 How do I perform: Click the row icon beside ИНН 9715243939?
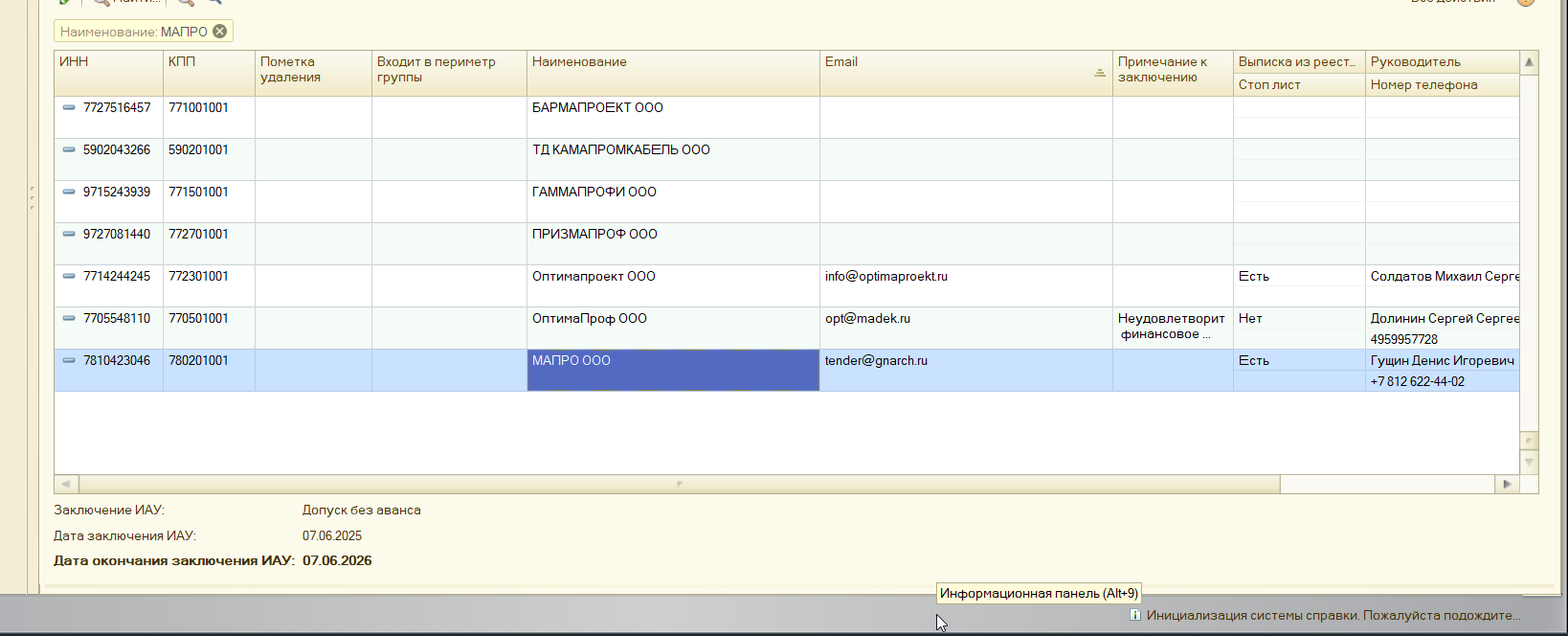[x=69, y=192]
